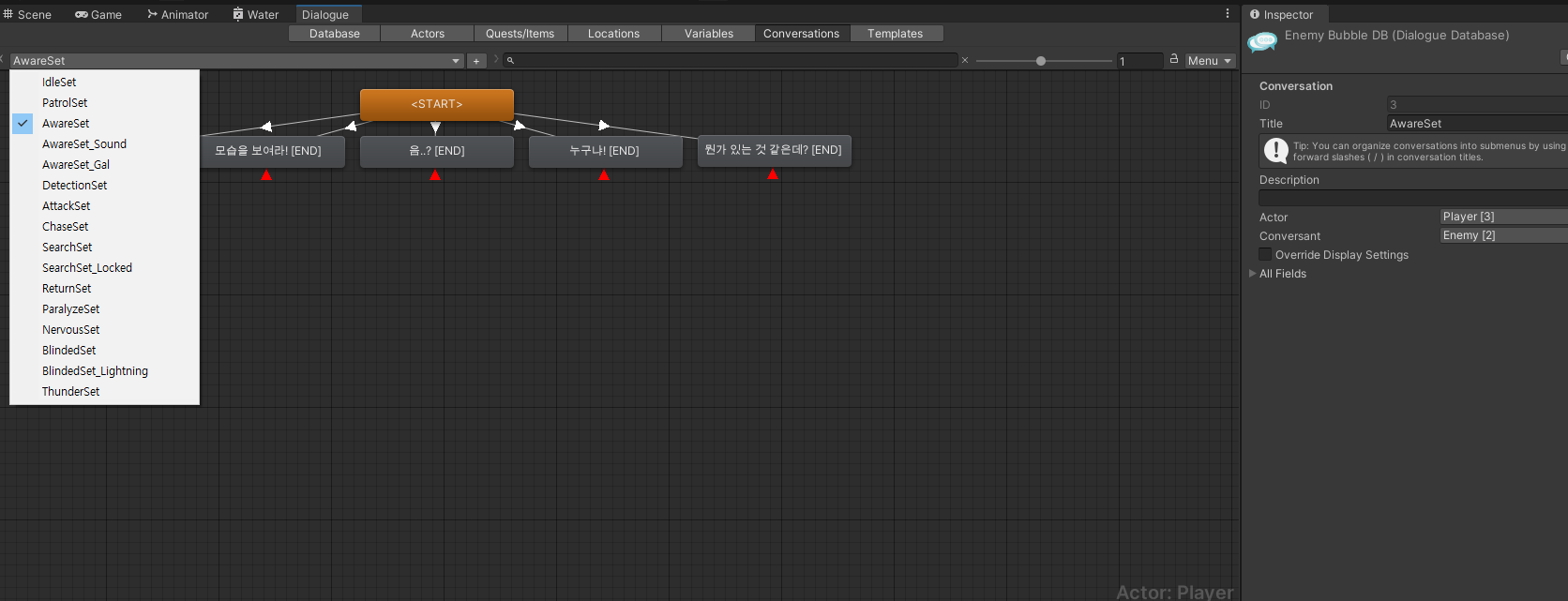Open the Quests/Items section
The width and height of the screenshot is (1568, 601).
click(520, 34)
